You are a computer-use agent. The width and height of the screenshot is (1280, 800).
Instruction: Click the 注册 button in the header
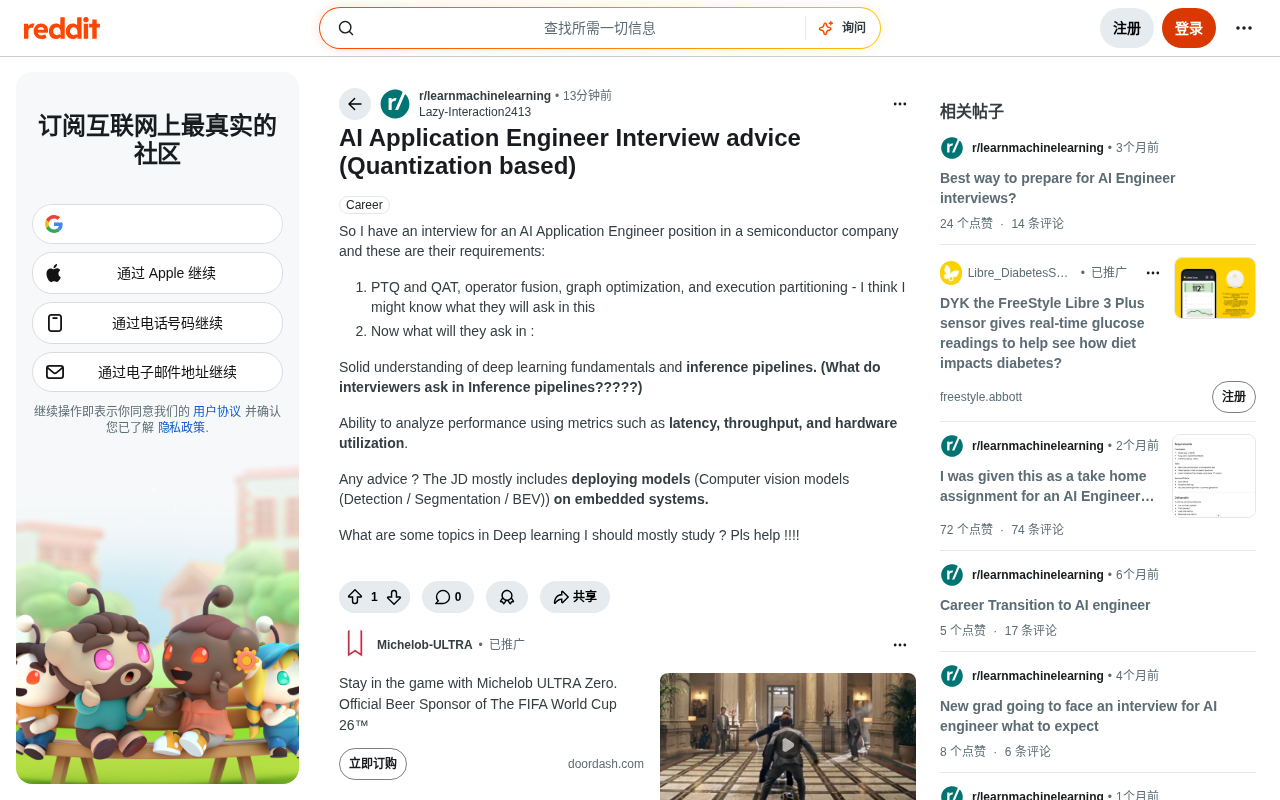pyautogui.click(x=1127, y=28)
